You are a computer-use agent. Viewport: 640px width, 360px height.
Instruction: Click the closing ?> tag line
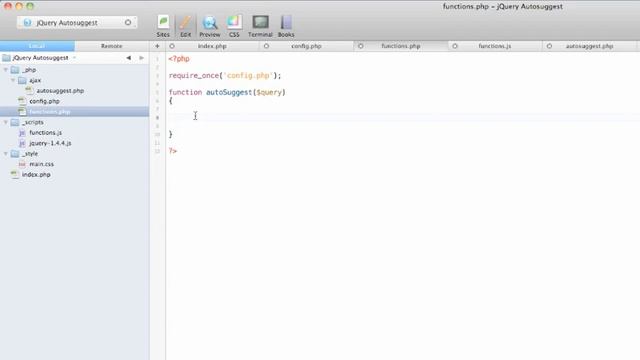tap(173, 151)
